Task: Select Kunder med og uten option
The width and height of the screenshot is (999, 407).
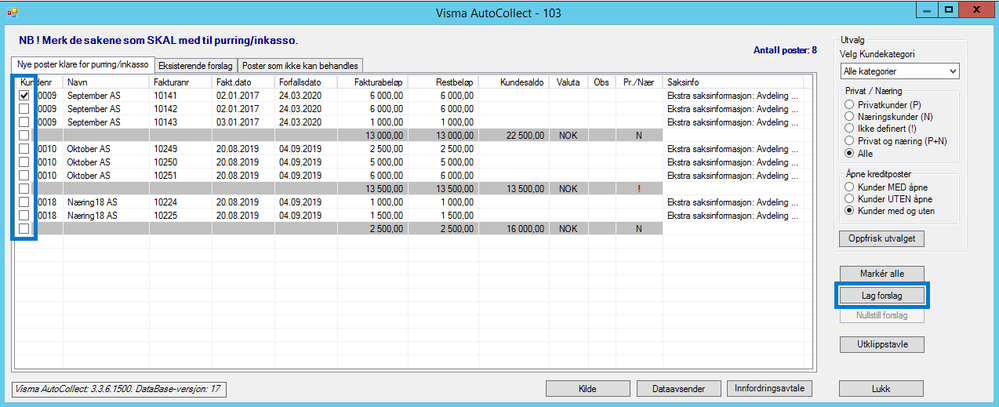Action: click(x=849, y=211)
